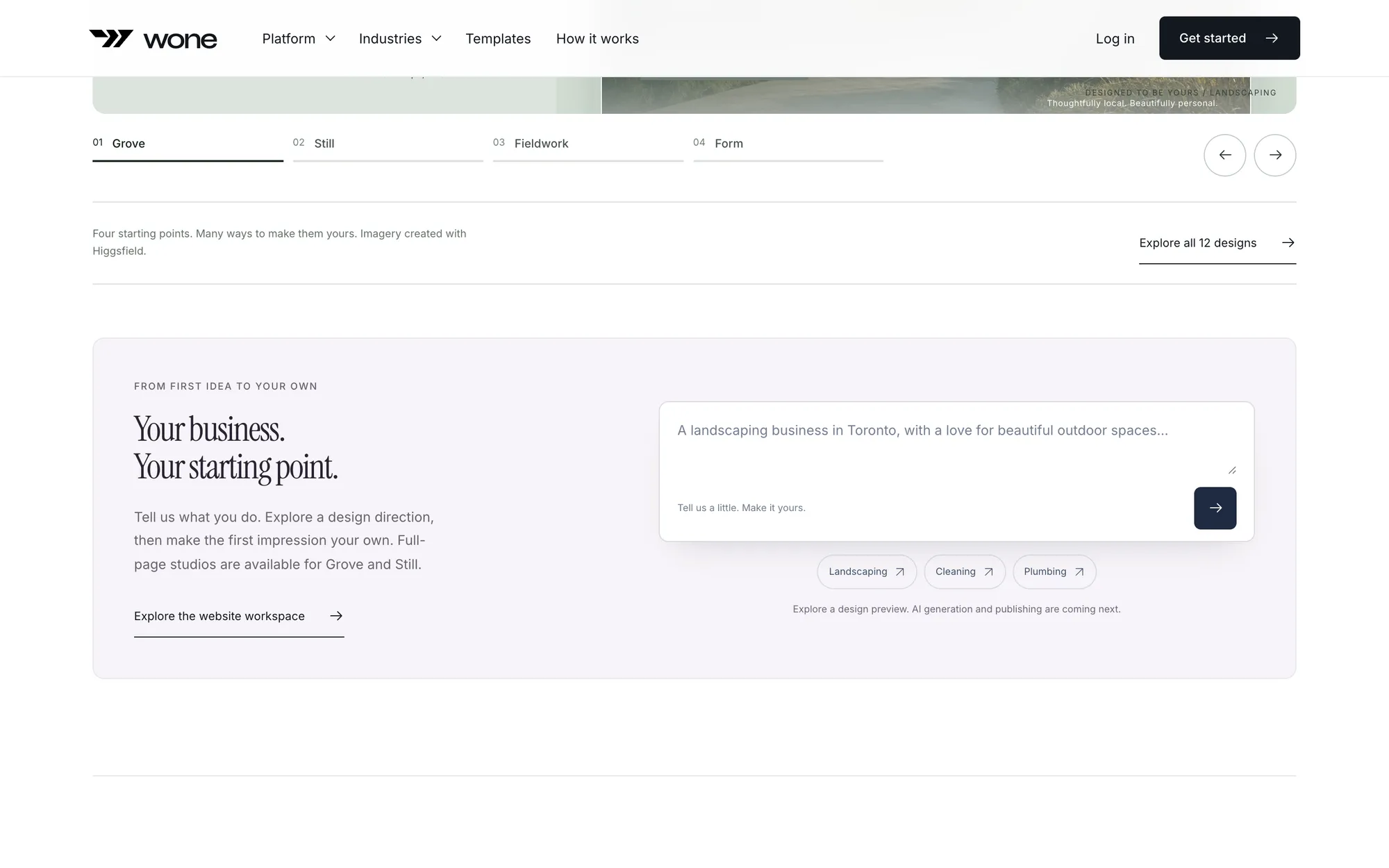Click 'Your business. Your starting point.' heading
The height and width of the screenshot is (868, 1389).
coord(236,449)
